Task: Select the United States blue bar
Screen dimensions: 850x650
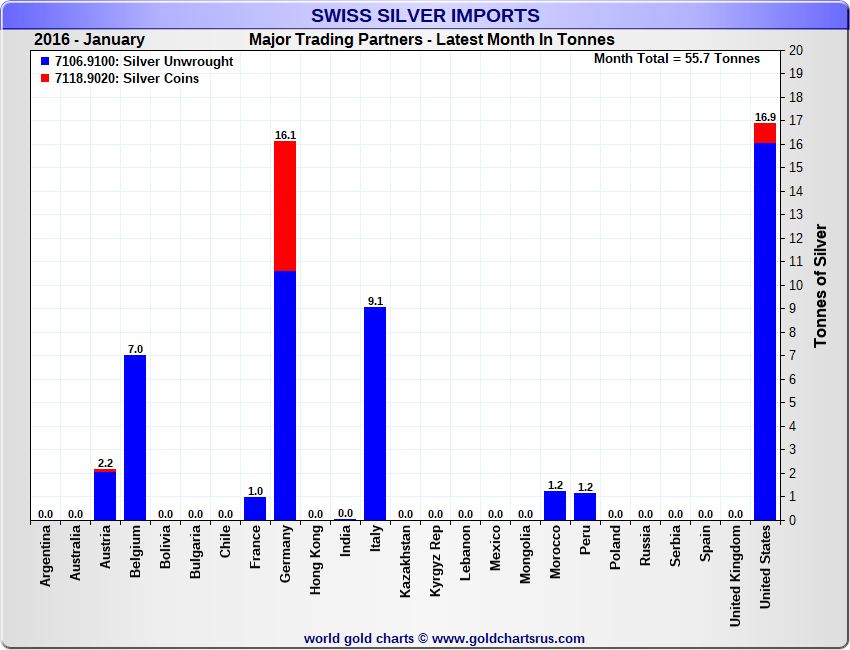Action: point(765,330)
